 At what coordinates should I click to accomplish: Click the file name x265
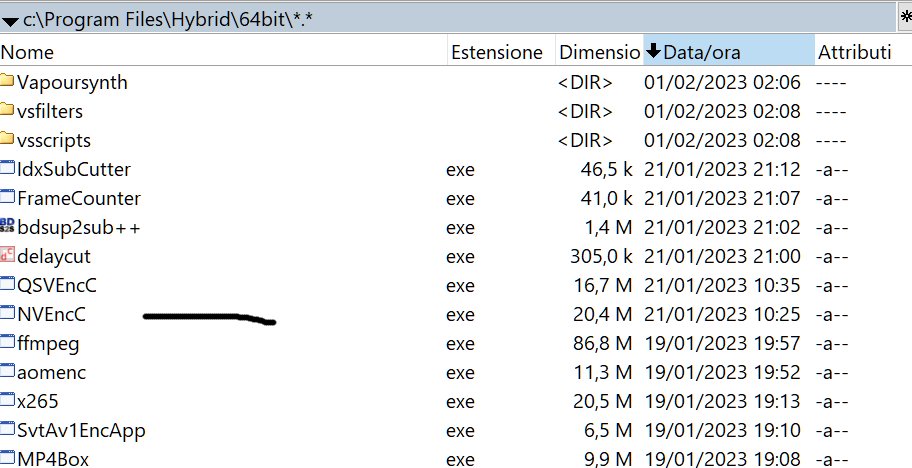(37, 401)
